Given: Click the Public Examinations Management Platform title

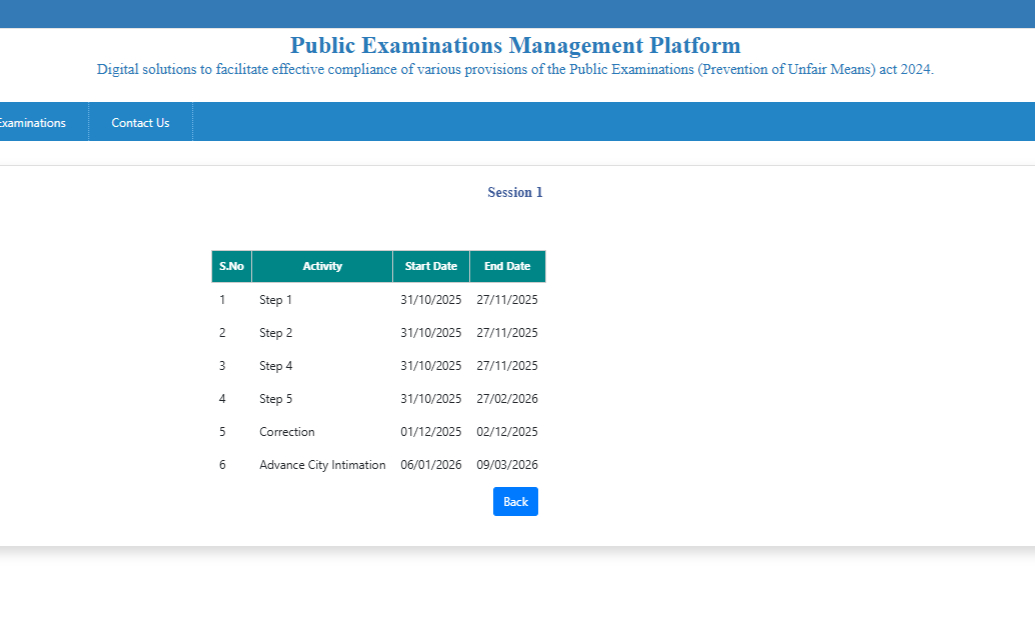Looking at the screenshot, I should point(514,45).
